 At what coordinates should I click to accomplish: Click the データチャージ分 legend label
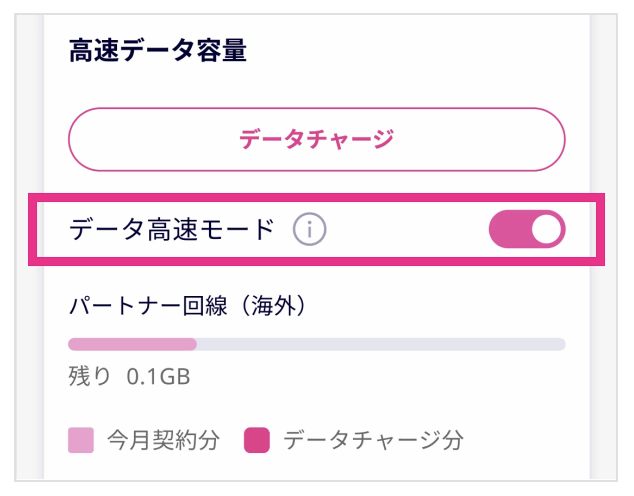click(373, 440)
